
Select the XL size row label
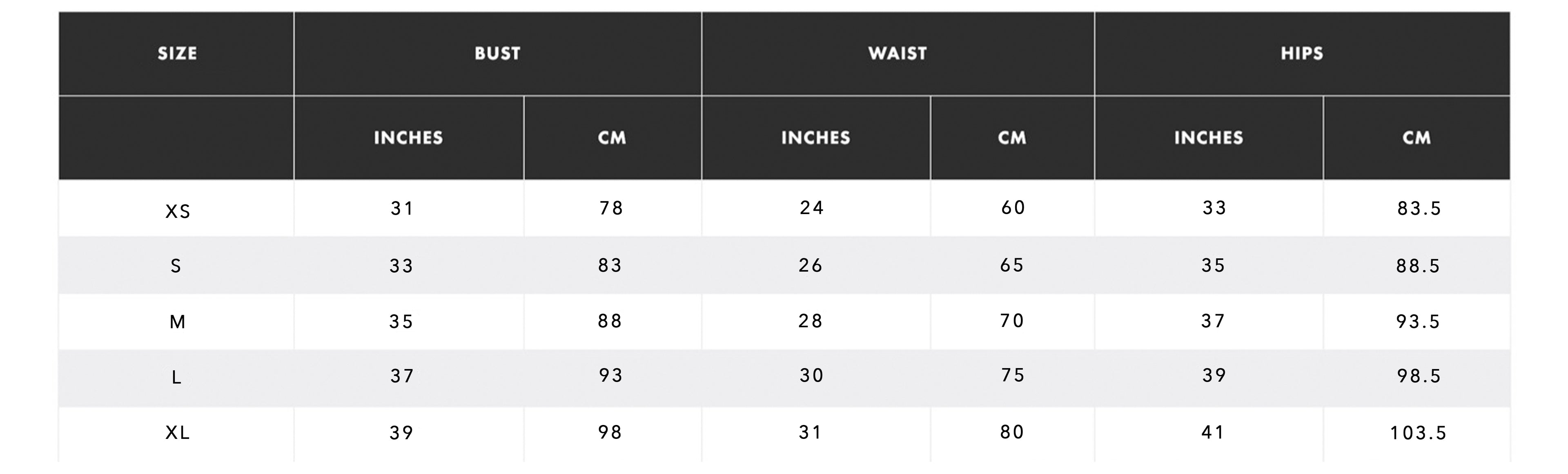178,433
